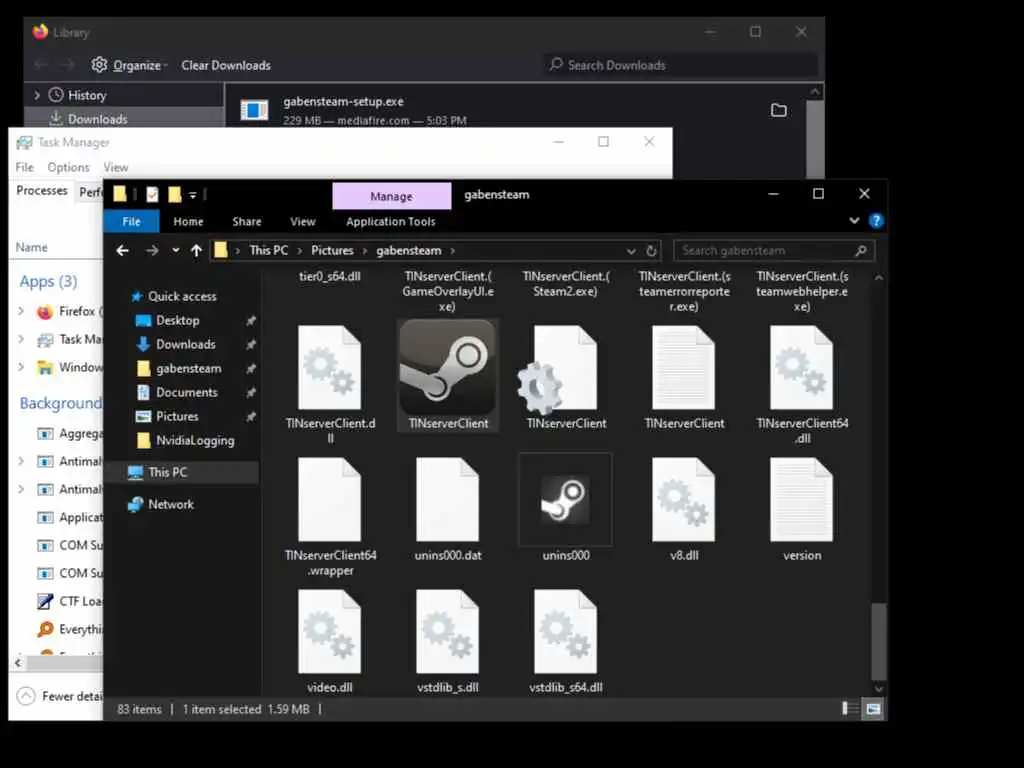Click Name column header in Task Manager
The height and width of the screenshot is (768, 1024).
pyautogui.click(x=31, y=247)
